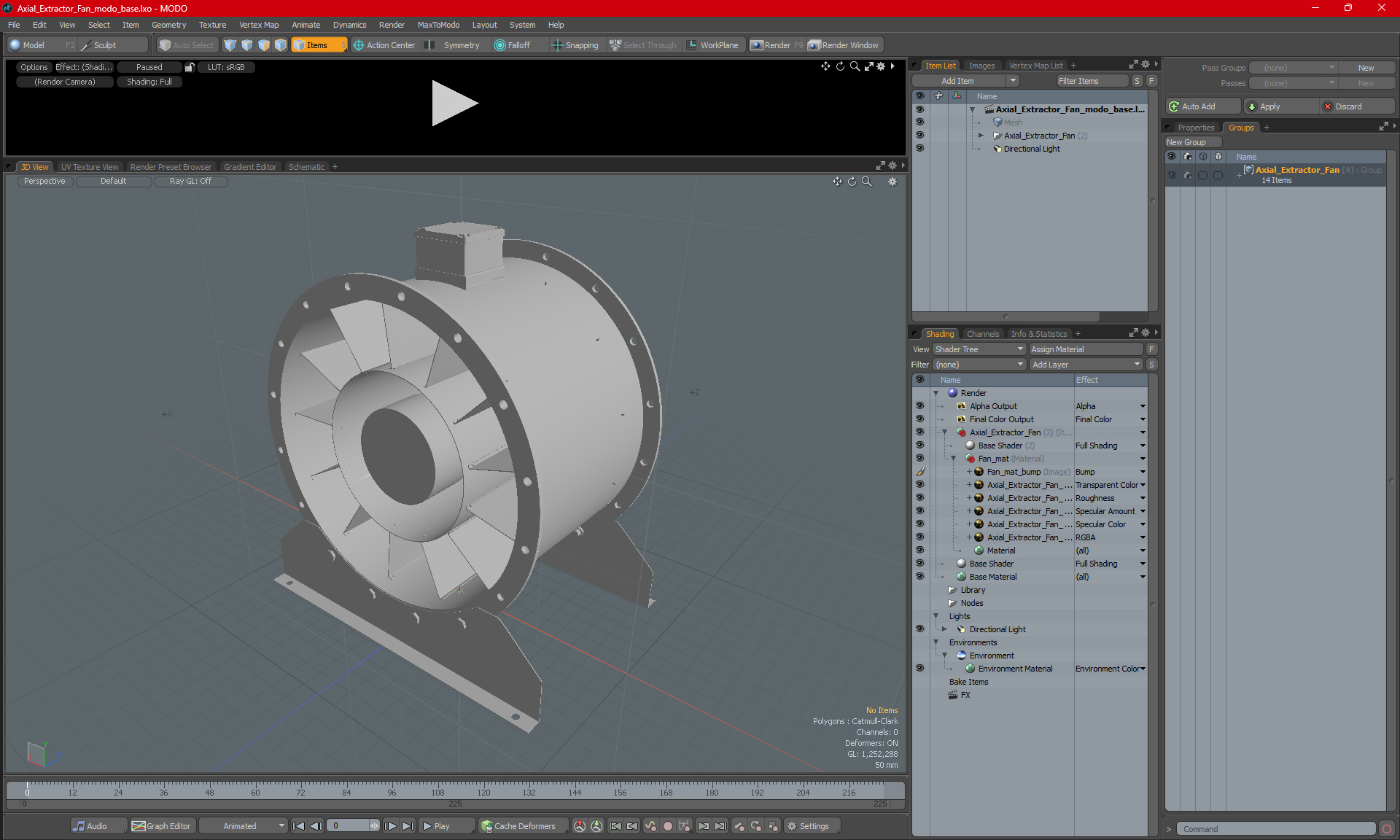Open the Geometry menu
This screenshot has width=1400, height=840.
[168, 25]
